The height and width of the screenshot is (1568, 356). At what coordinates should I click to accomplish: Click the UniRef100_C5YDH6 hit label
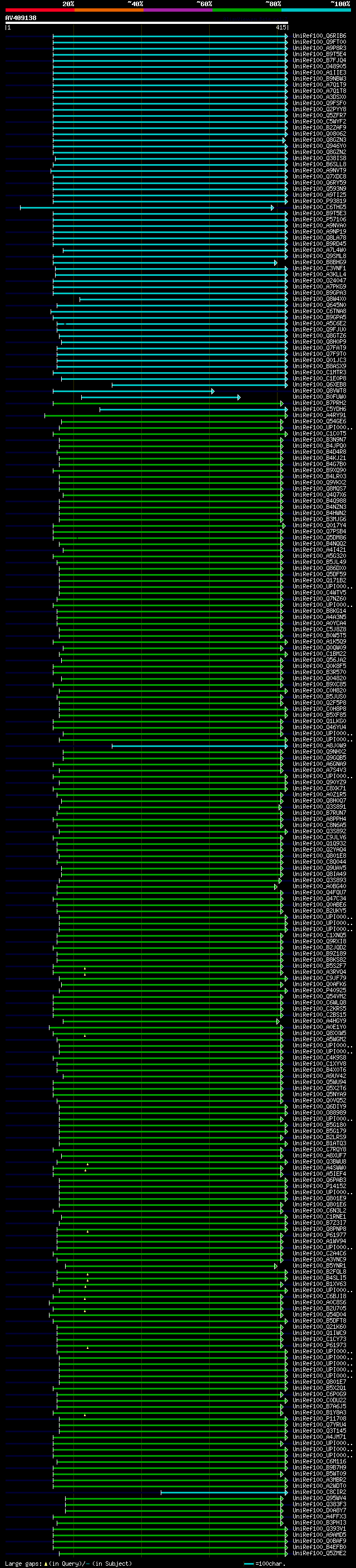[x=319, y=409]
